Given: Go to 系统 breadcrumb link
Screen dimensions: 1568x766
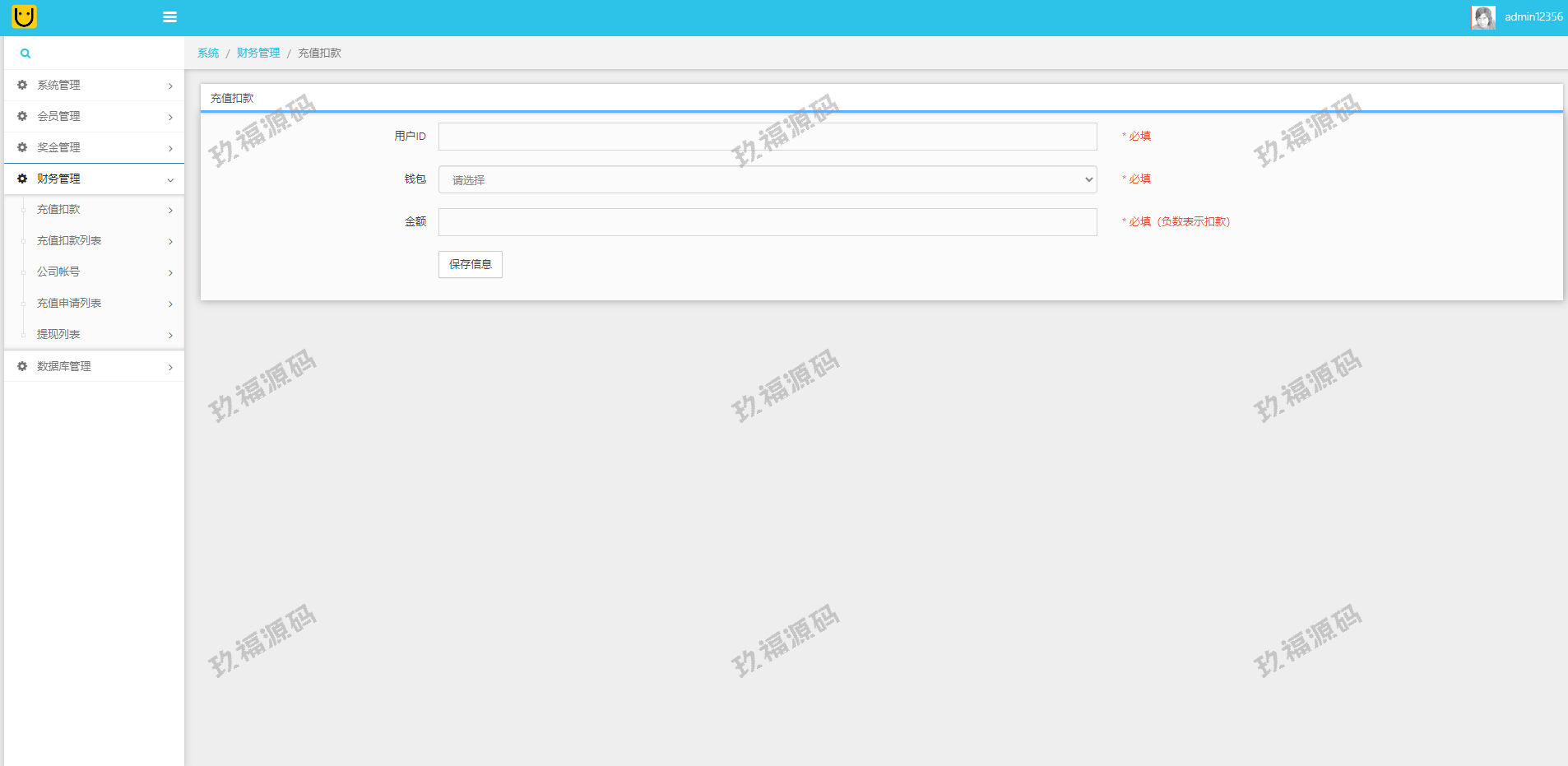Looking at the screenshot, I should [x=208, y=53].
